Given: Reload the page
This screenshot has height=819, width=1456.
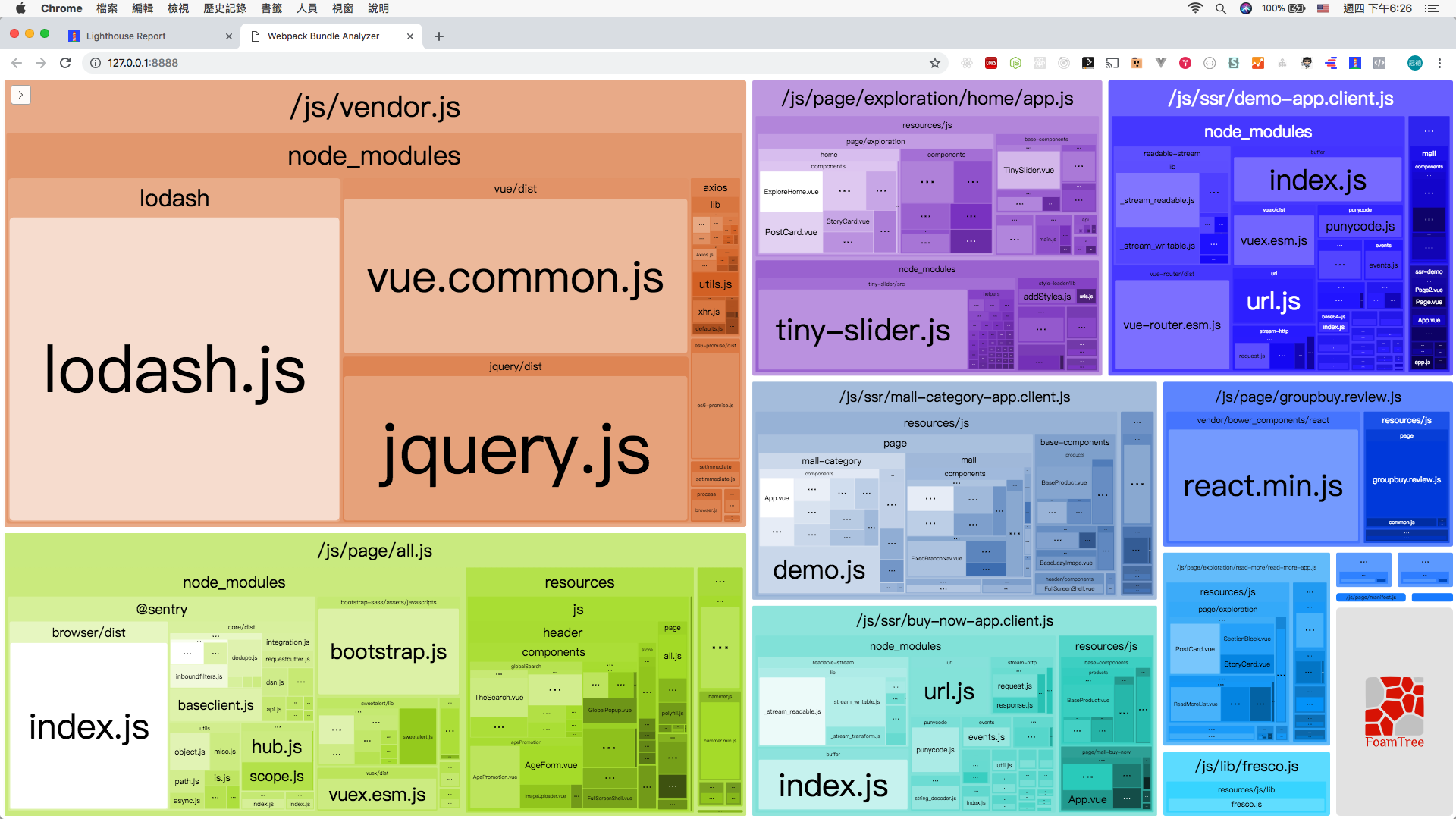Looking at the screenshot, I should click(x=65, y=63).
